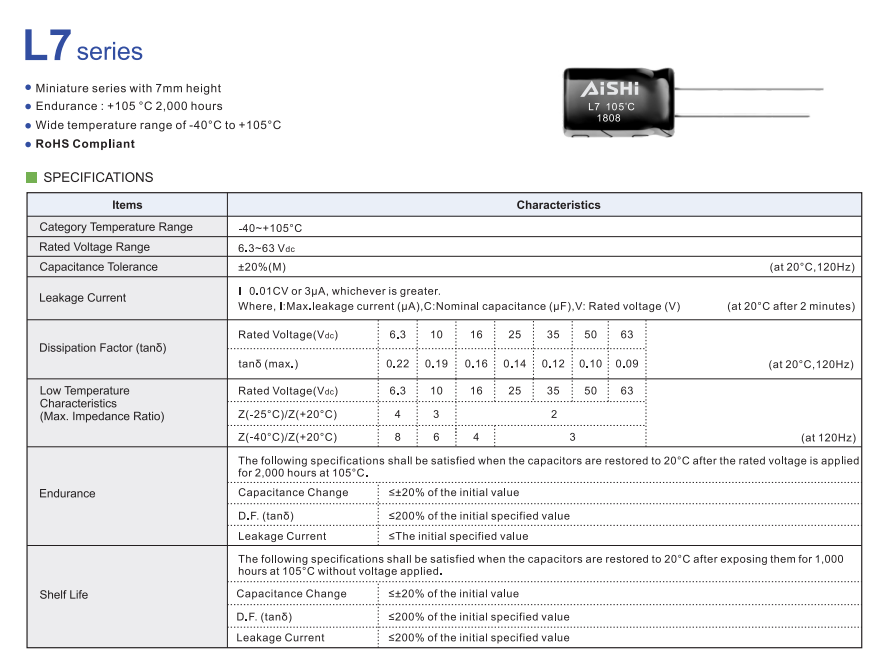
Task: Click the 0.22 tanδ value cell
Action: coord(397,364)
